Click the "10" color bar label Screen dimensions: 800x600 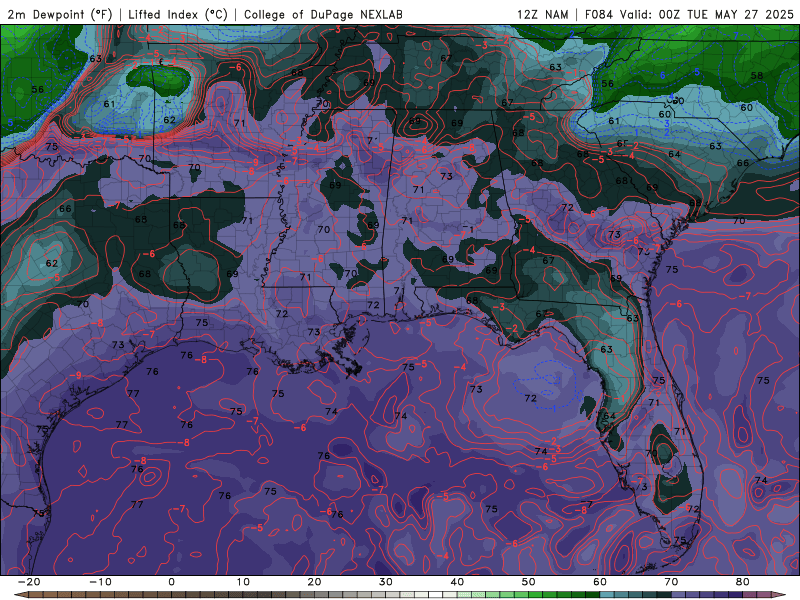point(243,582)
